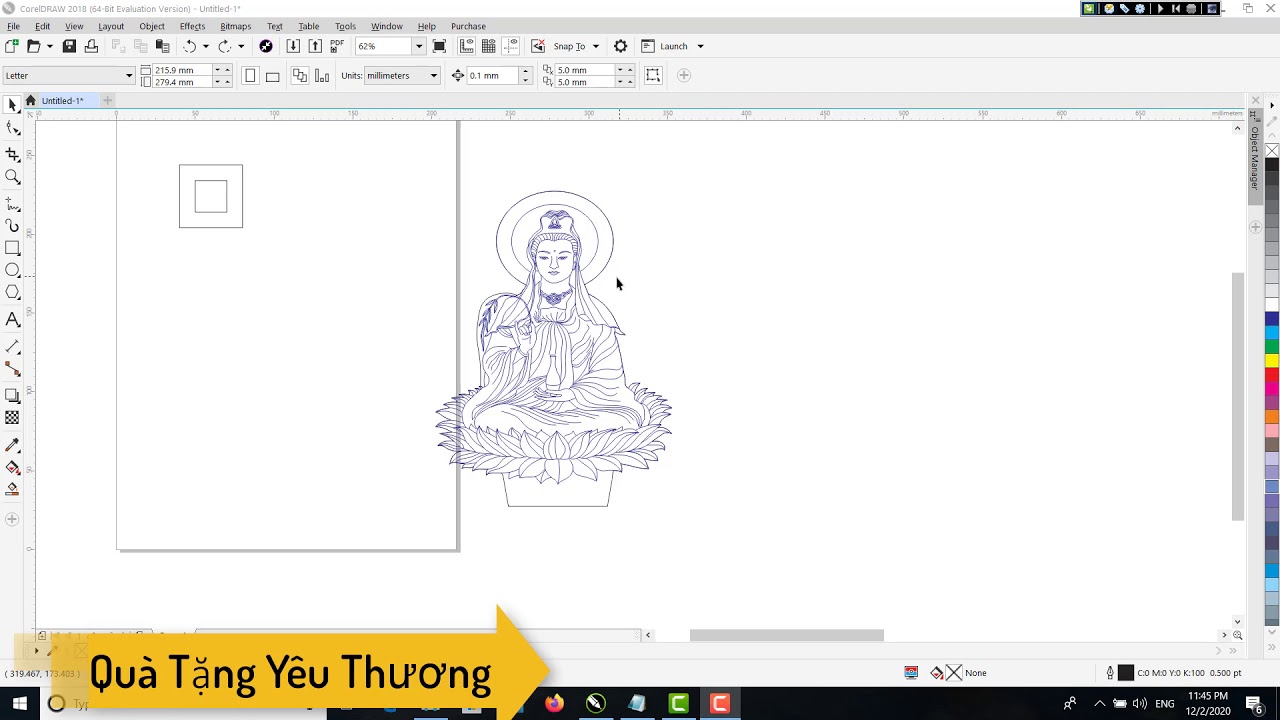
Task: Open the Units millimeters dropdown
Action: (433, 75)
